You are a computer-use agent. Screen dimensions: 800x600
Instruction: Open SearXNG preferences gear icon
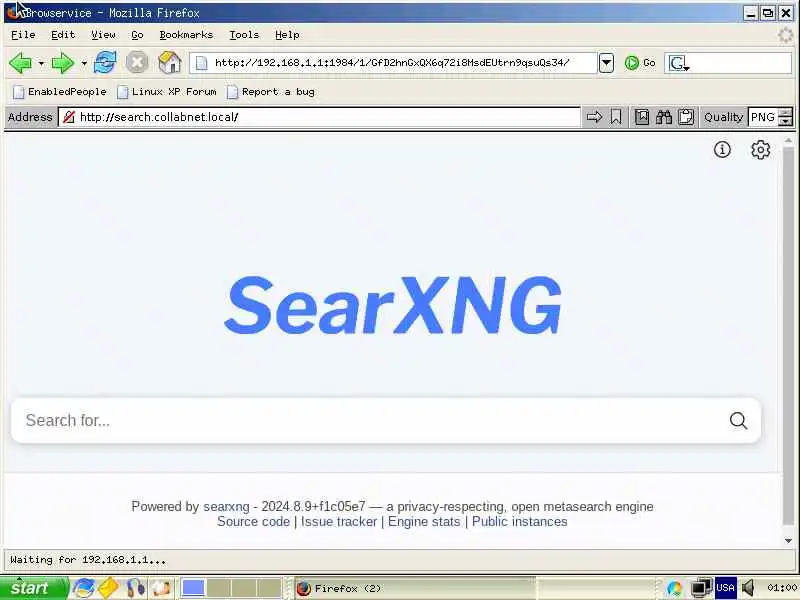click(760, 149)
